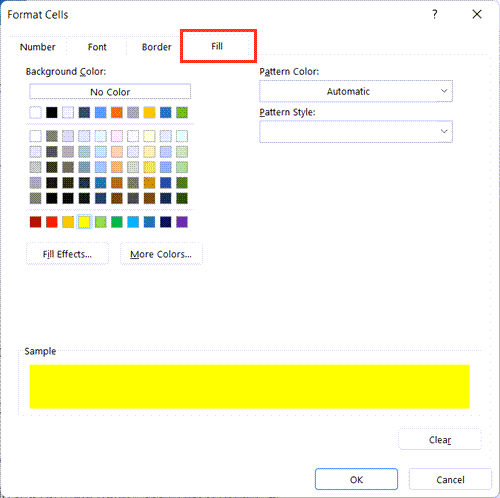Screen dimensions: 500x498
Task: Pick the black theme color swatch
Action: click(x=52, y=113)
